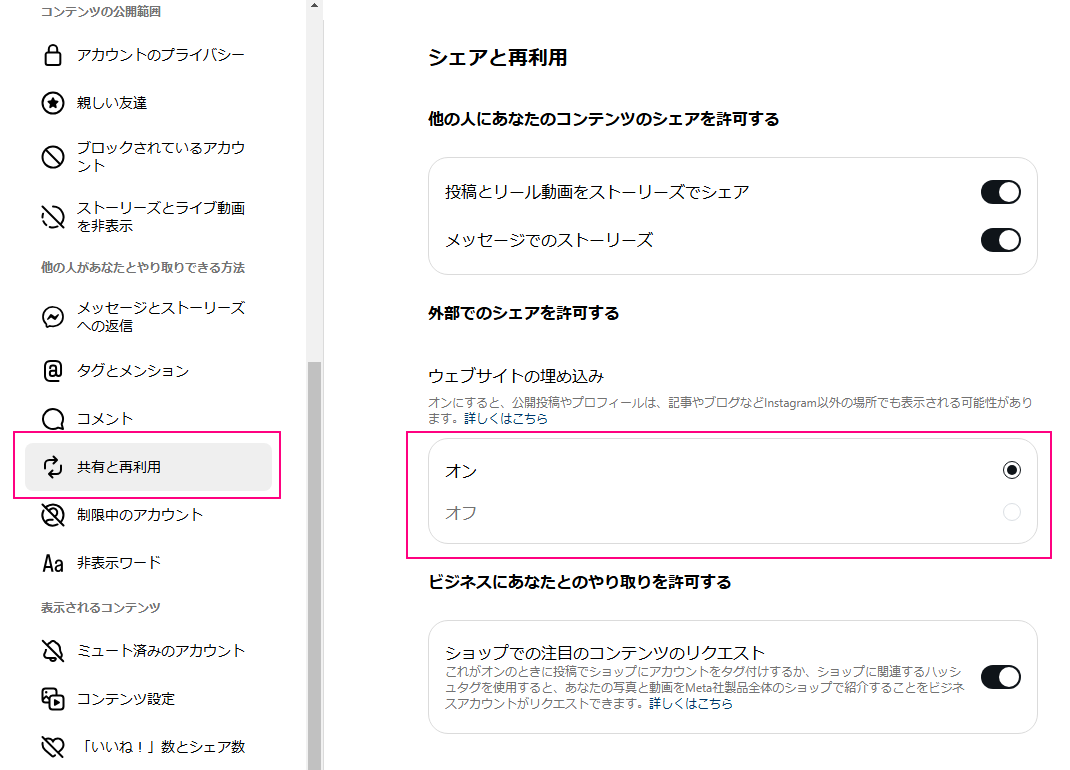Click the messenger icon for メッセージとストーリーズへの返信
This screenshot has height=770, width=1070.
53,317
